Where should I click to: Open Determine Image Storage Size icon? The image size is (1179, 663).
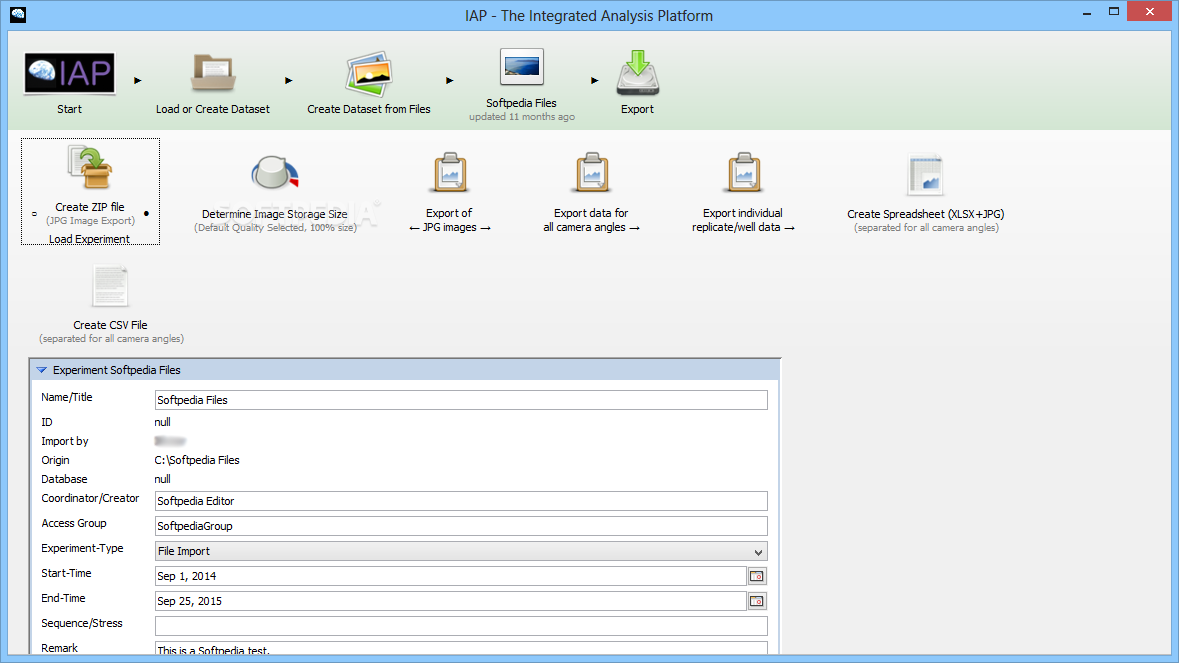click(274, 173)
